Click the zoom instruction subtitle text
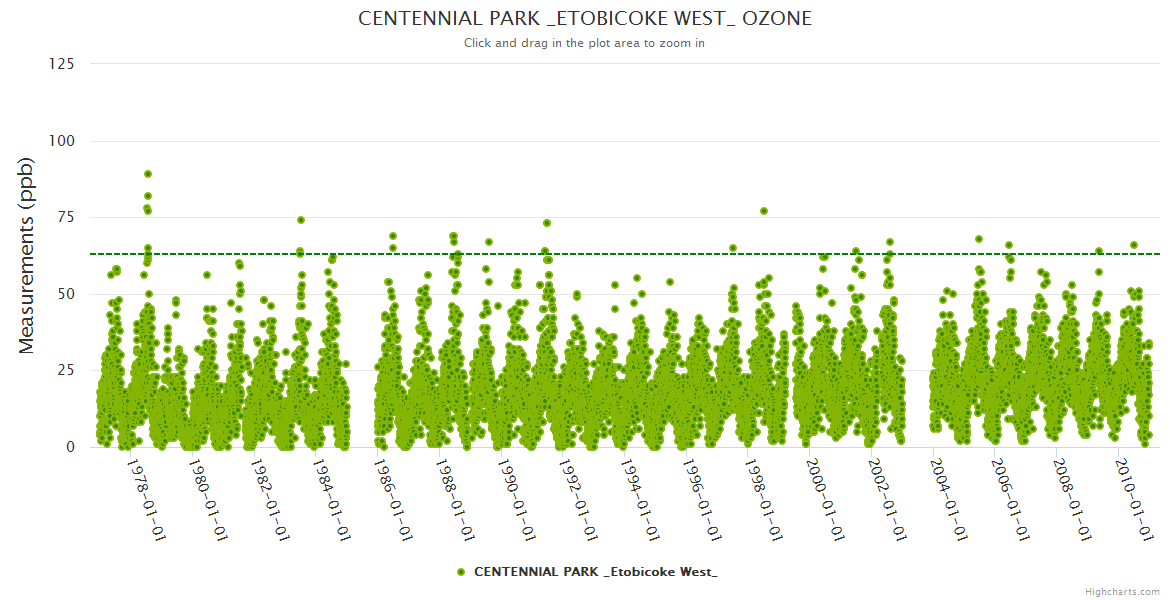This screenshot has height=600, width=1170. (x=585, y=43)
